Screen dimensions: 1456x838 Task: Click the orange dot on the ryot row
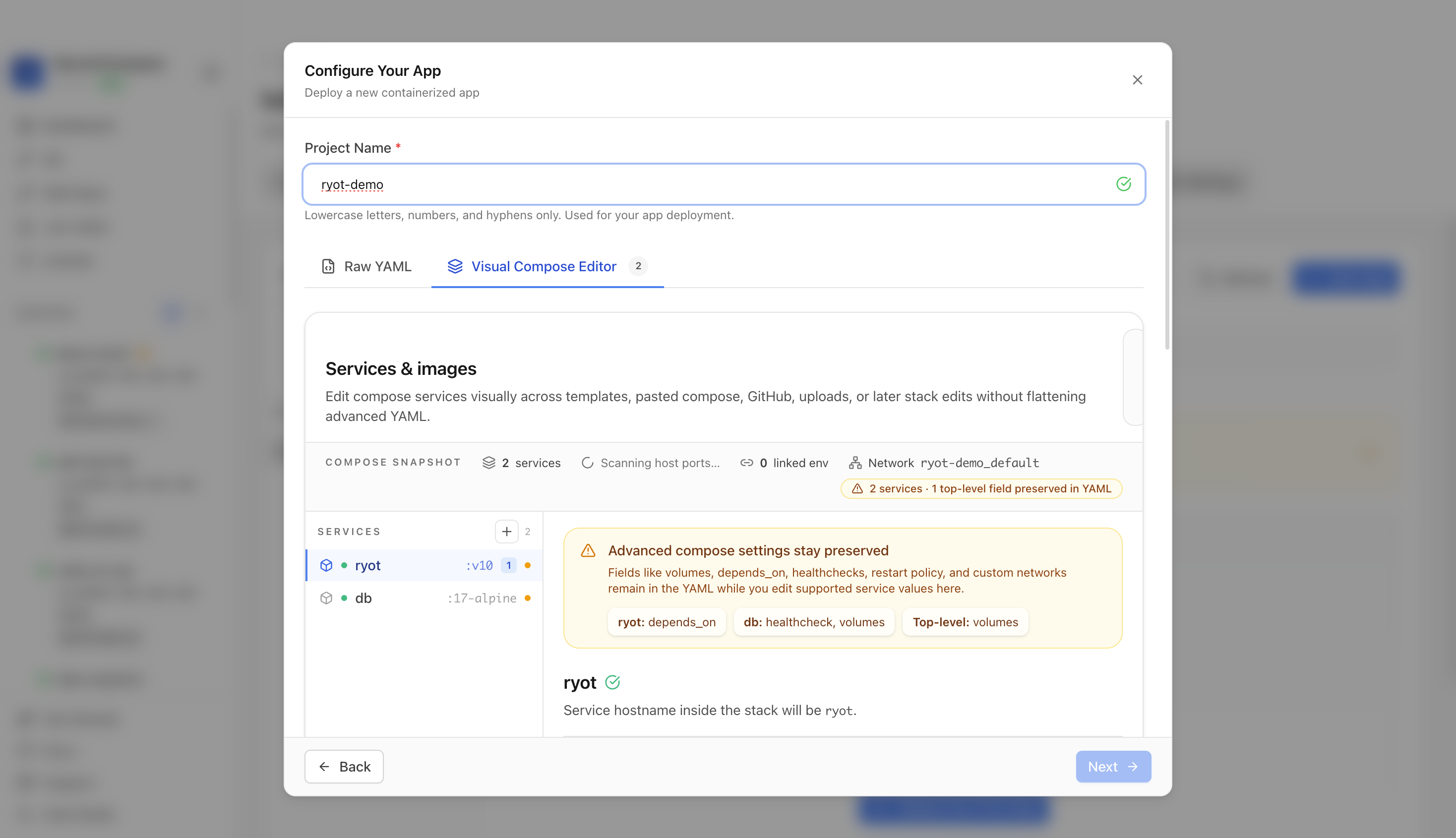click(x=527, y=565)
